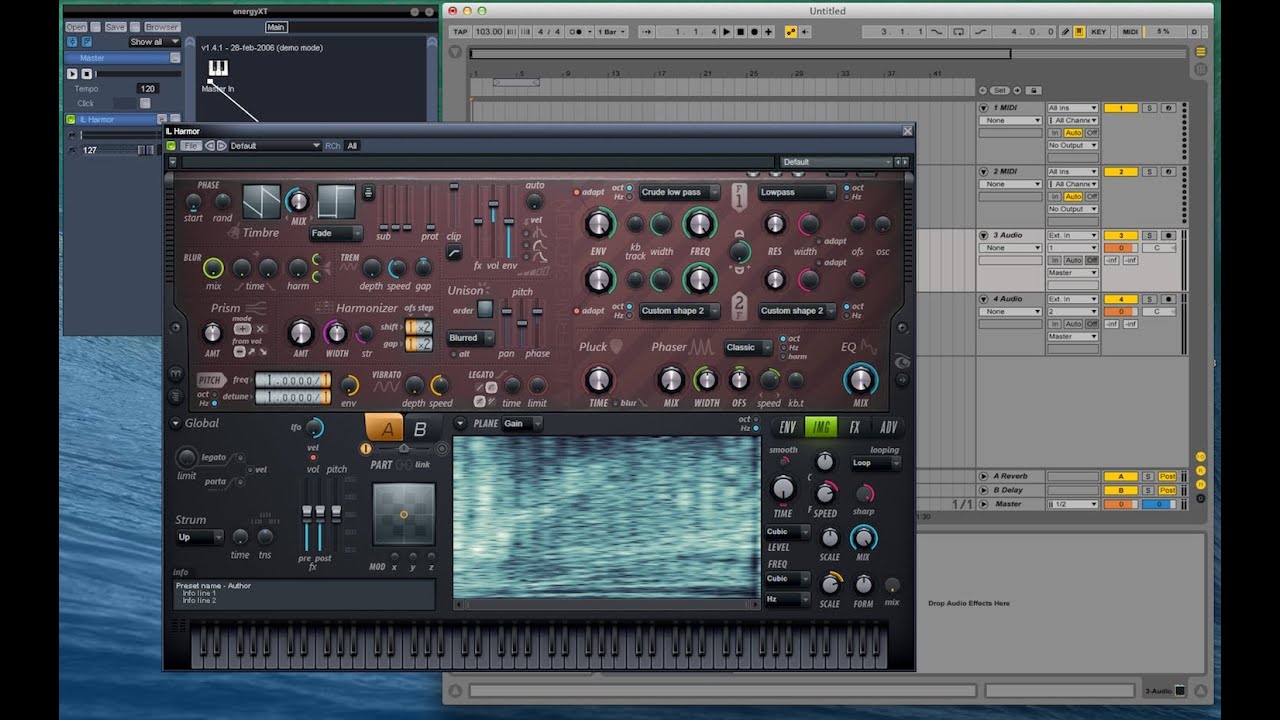Click the Harmor pre fx slider

coord(307,514)
